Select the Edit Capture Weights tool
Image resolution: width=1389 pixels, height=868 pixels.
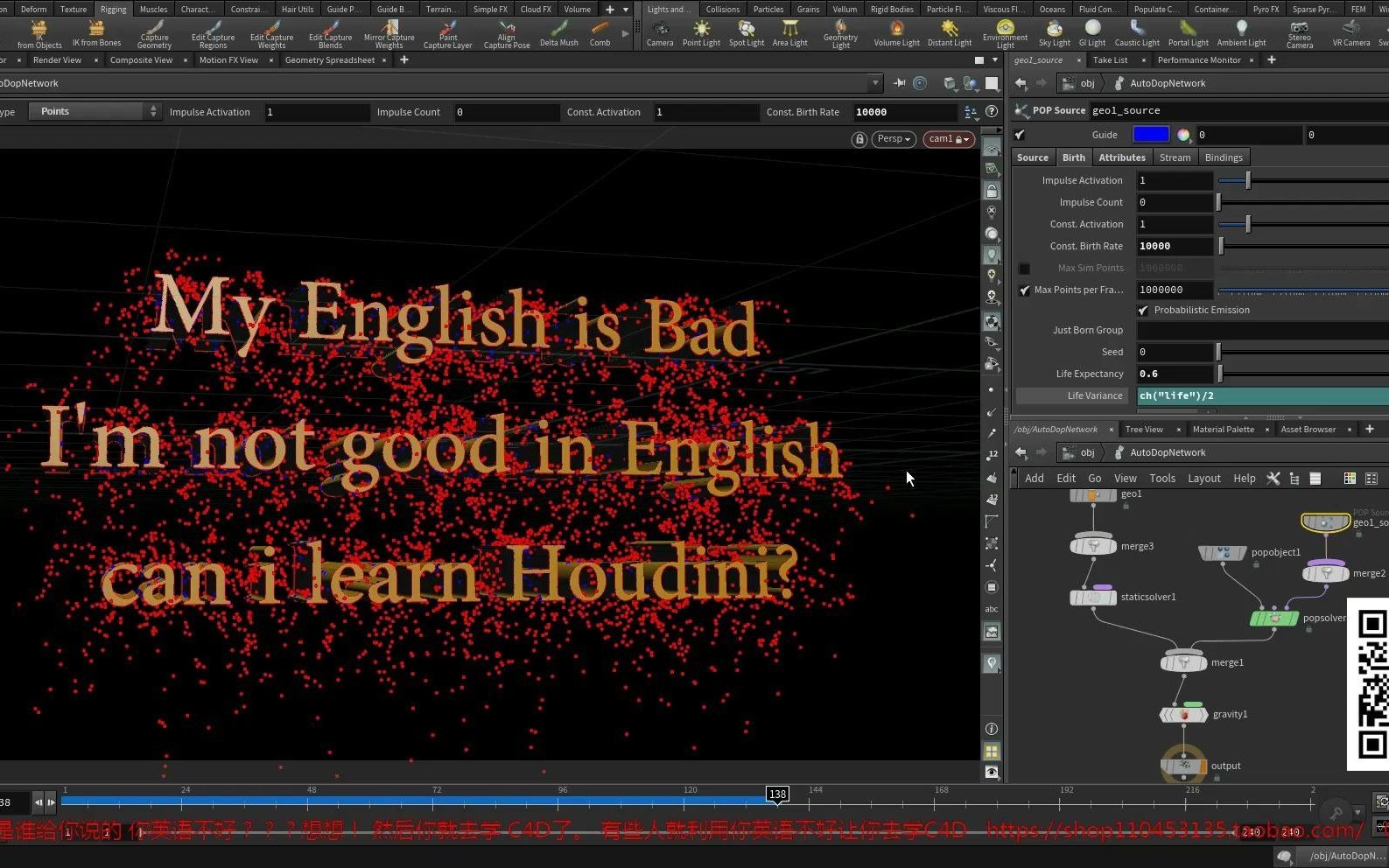coord(271,35)
